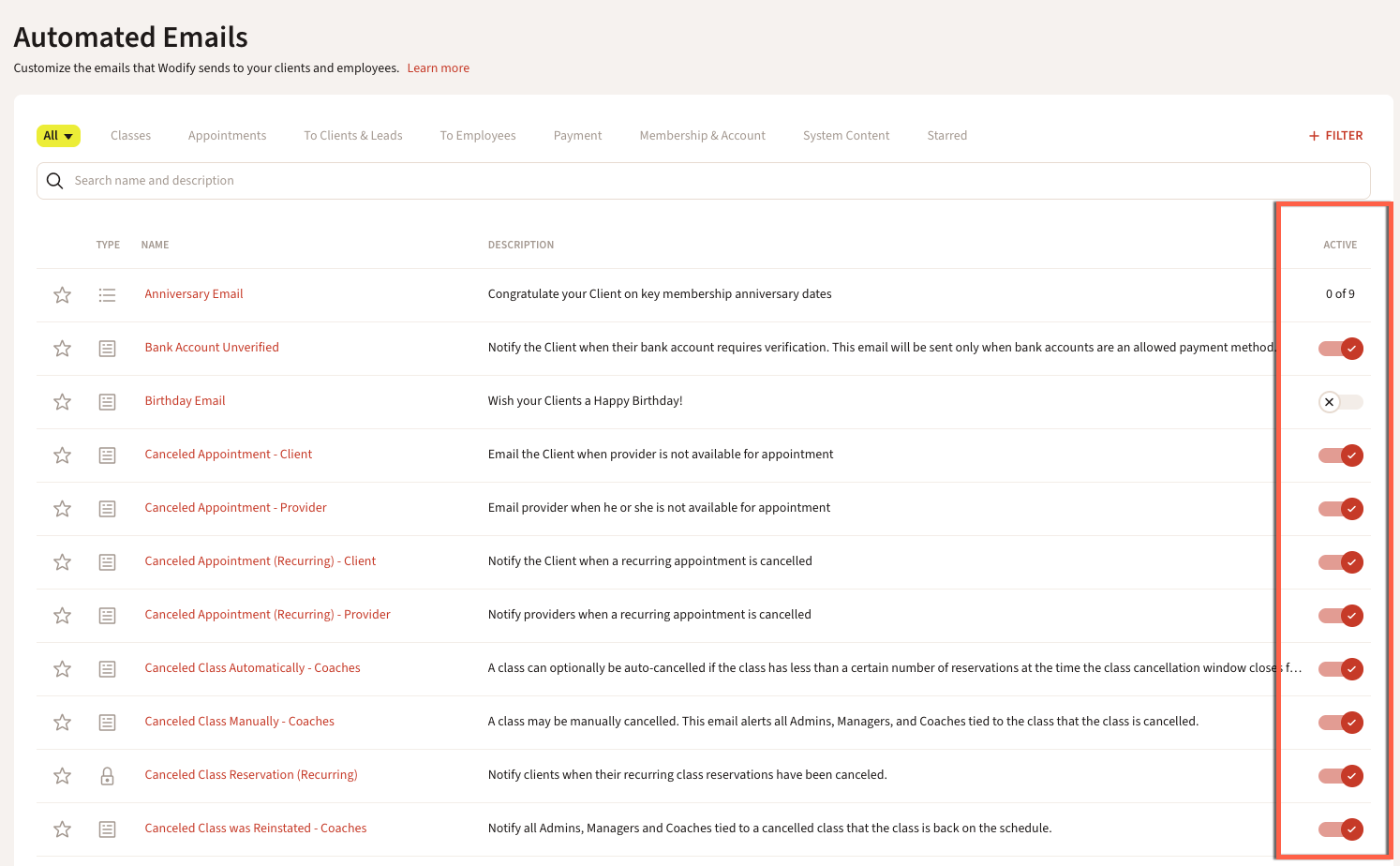The image size is (1400, 866).
Task: Show the System Content tab
Action: tap(846, 136)
